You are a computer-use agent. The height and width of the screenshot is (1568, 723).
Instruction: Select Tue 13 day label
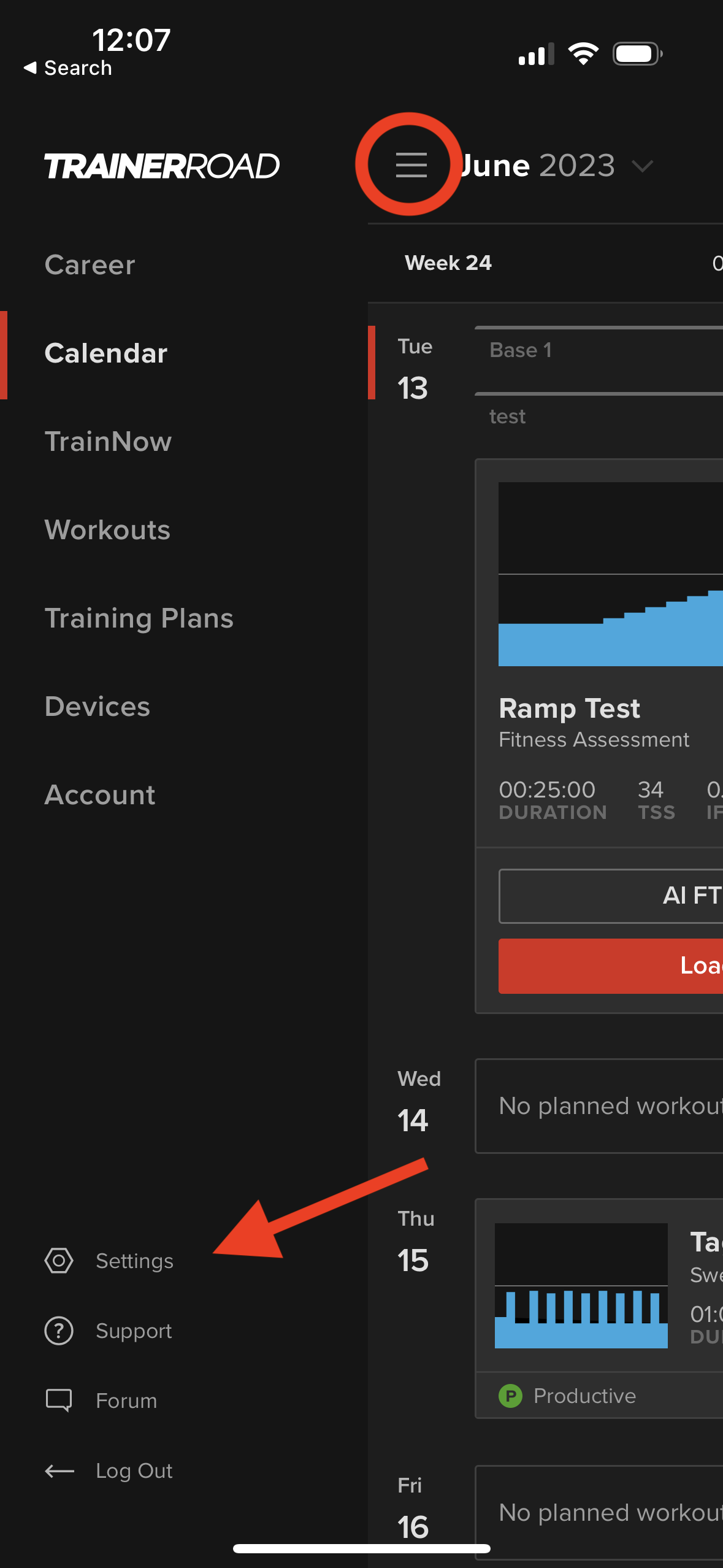point(415,369)
